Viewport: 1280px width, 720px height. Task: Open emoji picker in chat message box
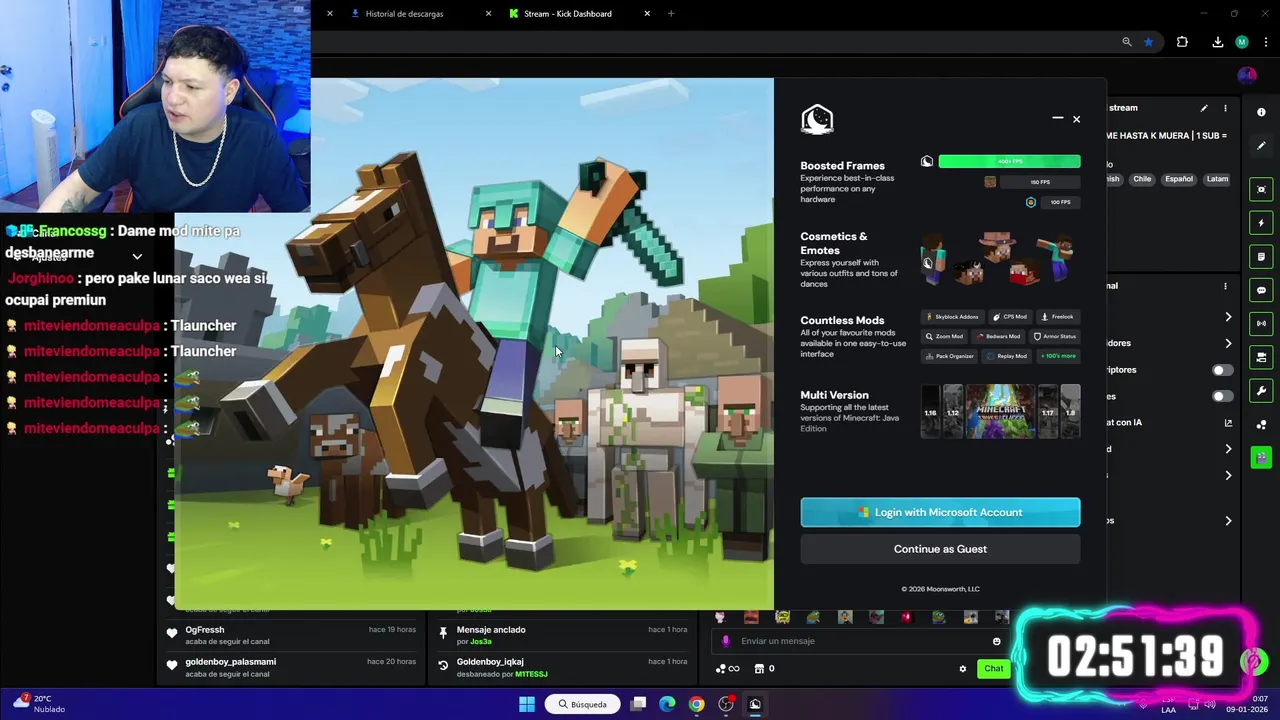pos(996,641)
